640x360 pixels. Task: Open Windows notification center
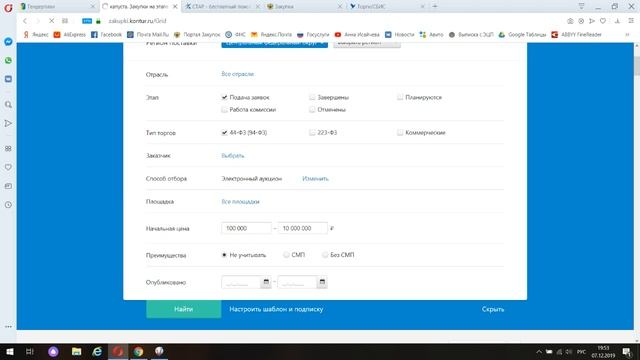tap(627, 351)
